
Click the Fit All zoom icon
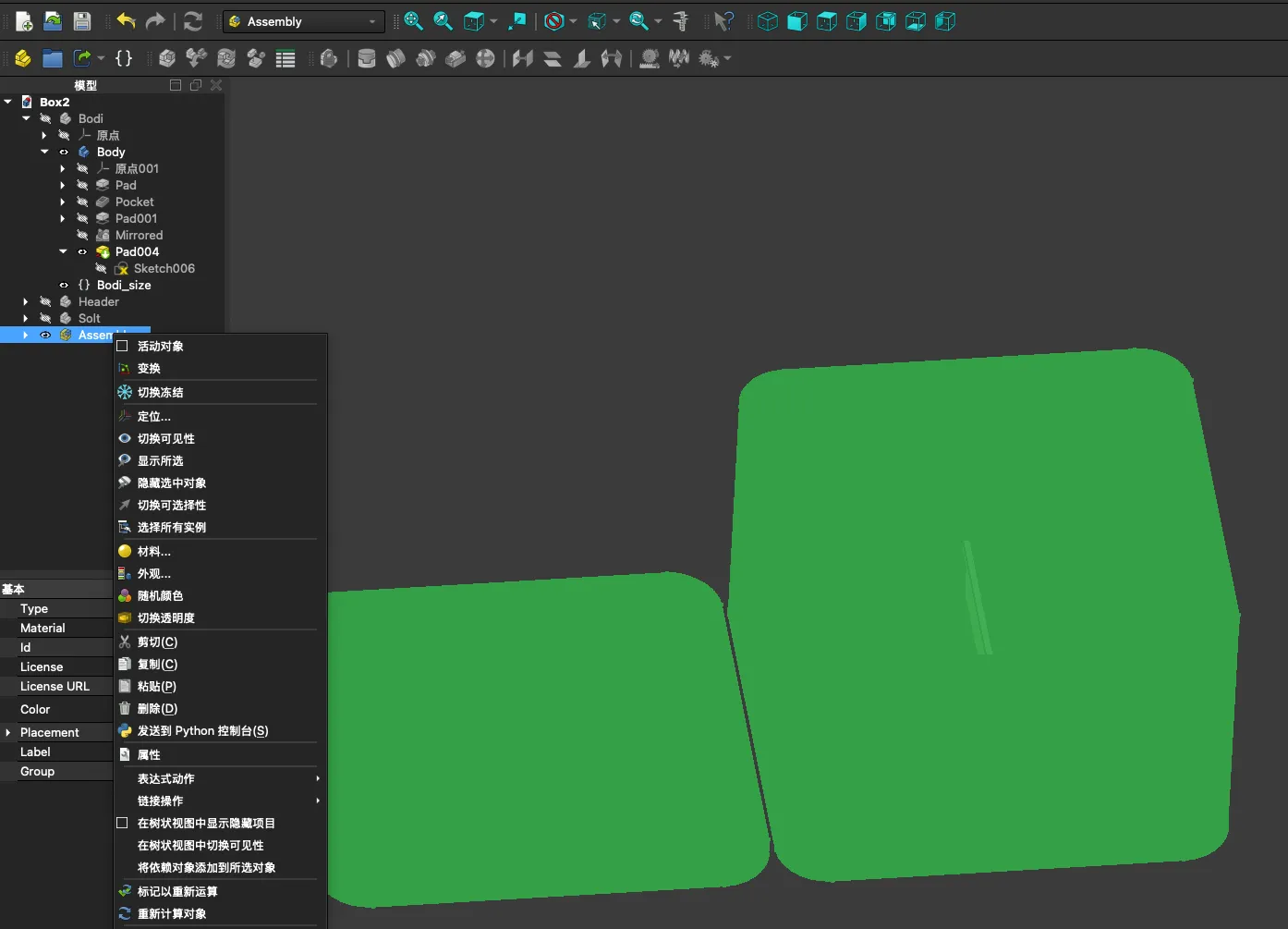[413, 21]
